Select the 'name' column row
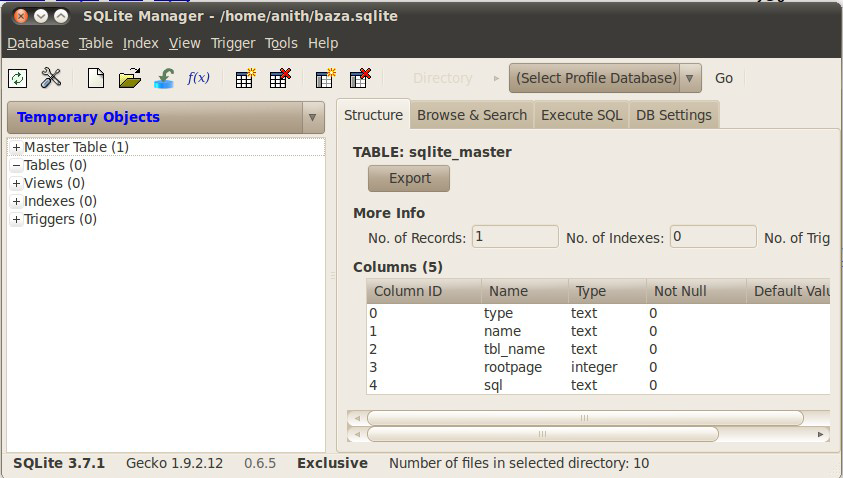The width and height of the screenshot is (843, 478). click(x=598, y=331)
